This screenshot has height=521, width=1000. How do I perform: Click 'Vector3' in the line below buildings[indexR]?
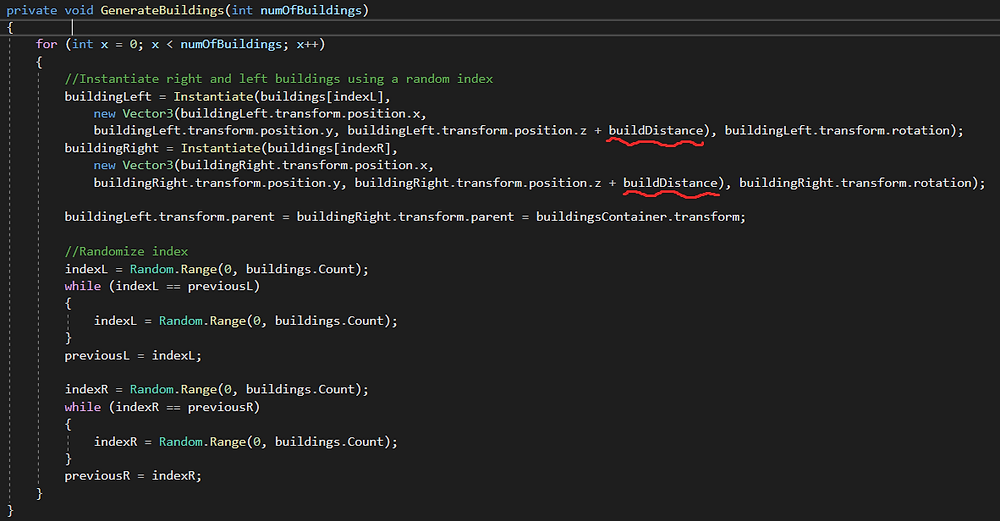click(x=148, y=165)
